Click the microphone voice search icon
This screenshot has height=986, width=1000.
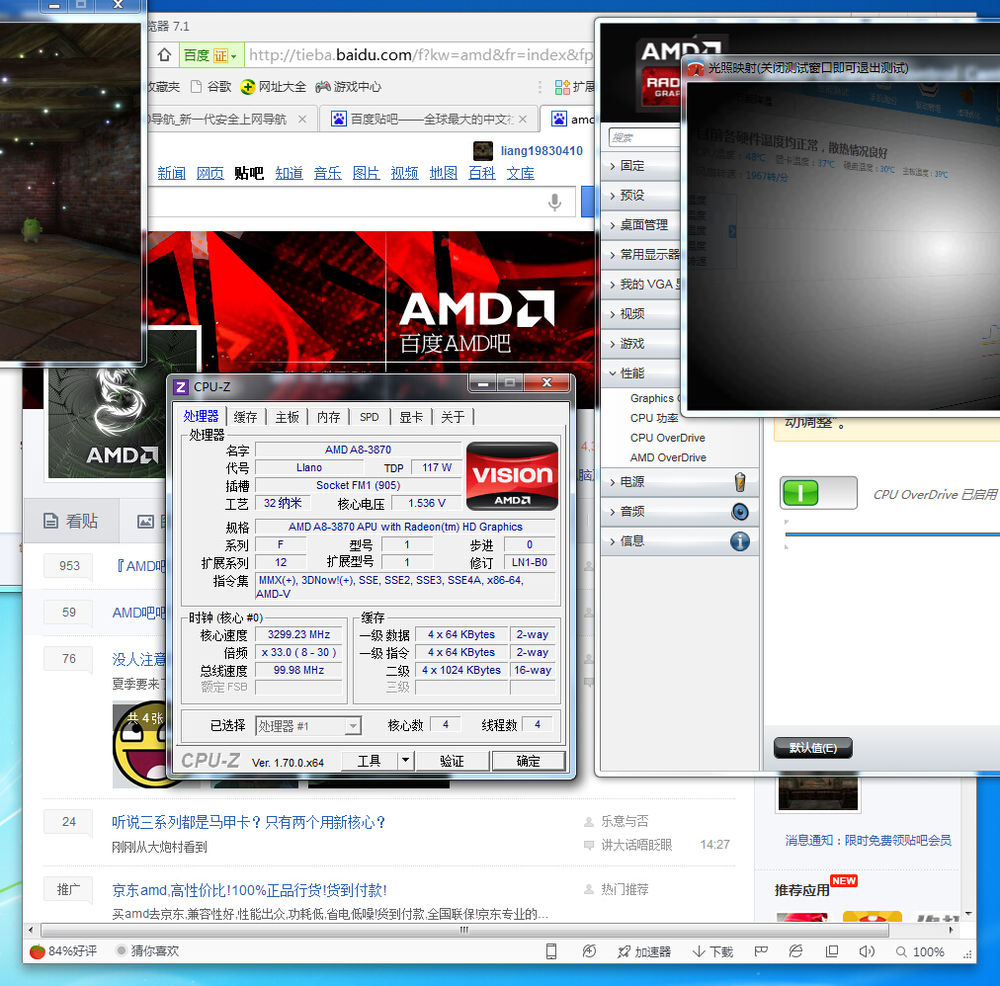click(x=555, y=202)
